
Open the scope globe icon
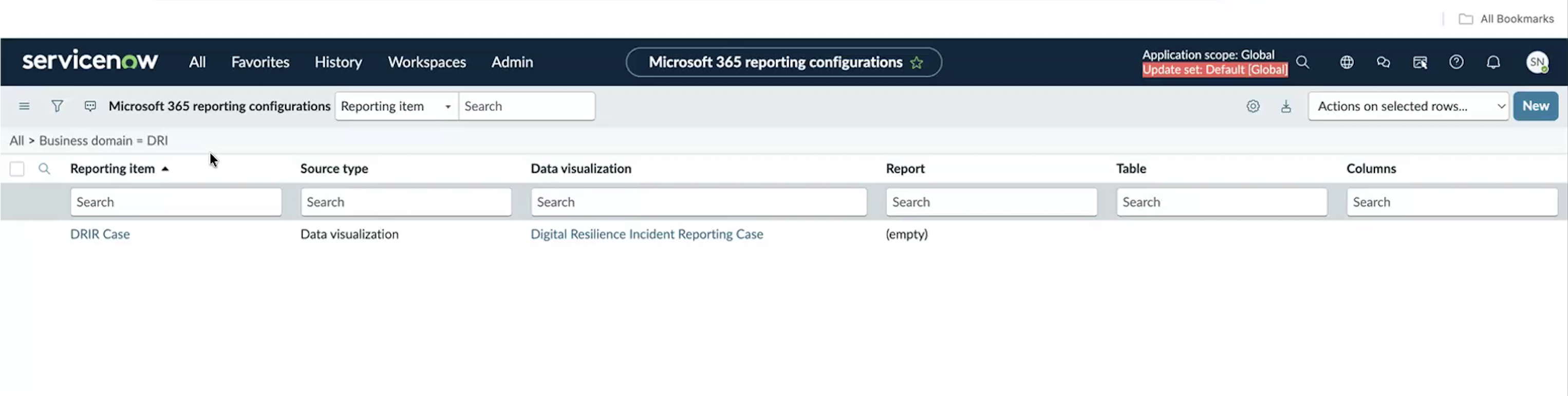tap(1347, 62)
